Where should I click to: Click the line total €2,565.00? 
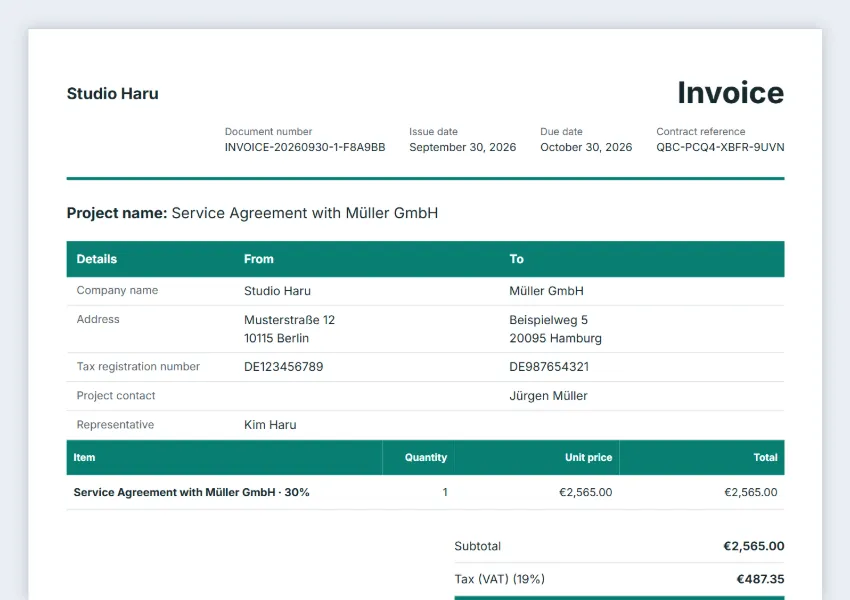pyautogui.click(x=751, y=492)
